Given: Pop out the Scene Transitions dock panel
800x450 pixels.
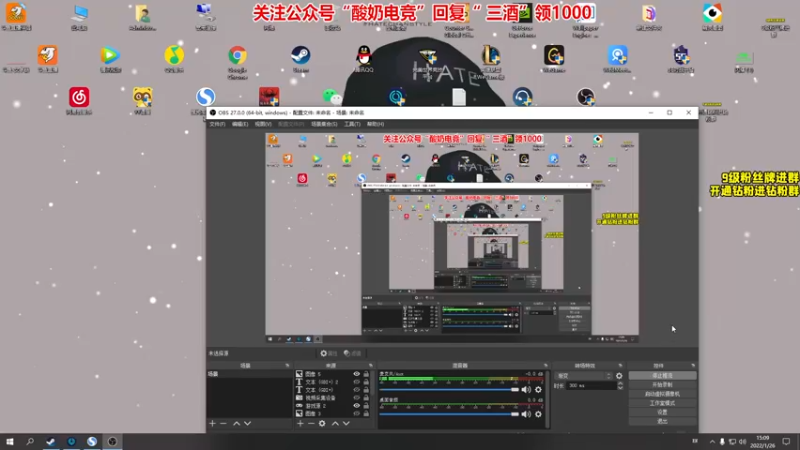Looking at the screenshot, I should click(x=620, y=366).
